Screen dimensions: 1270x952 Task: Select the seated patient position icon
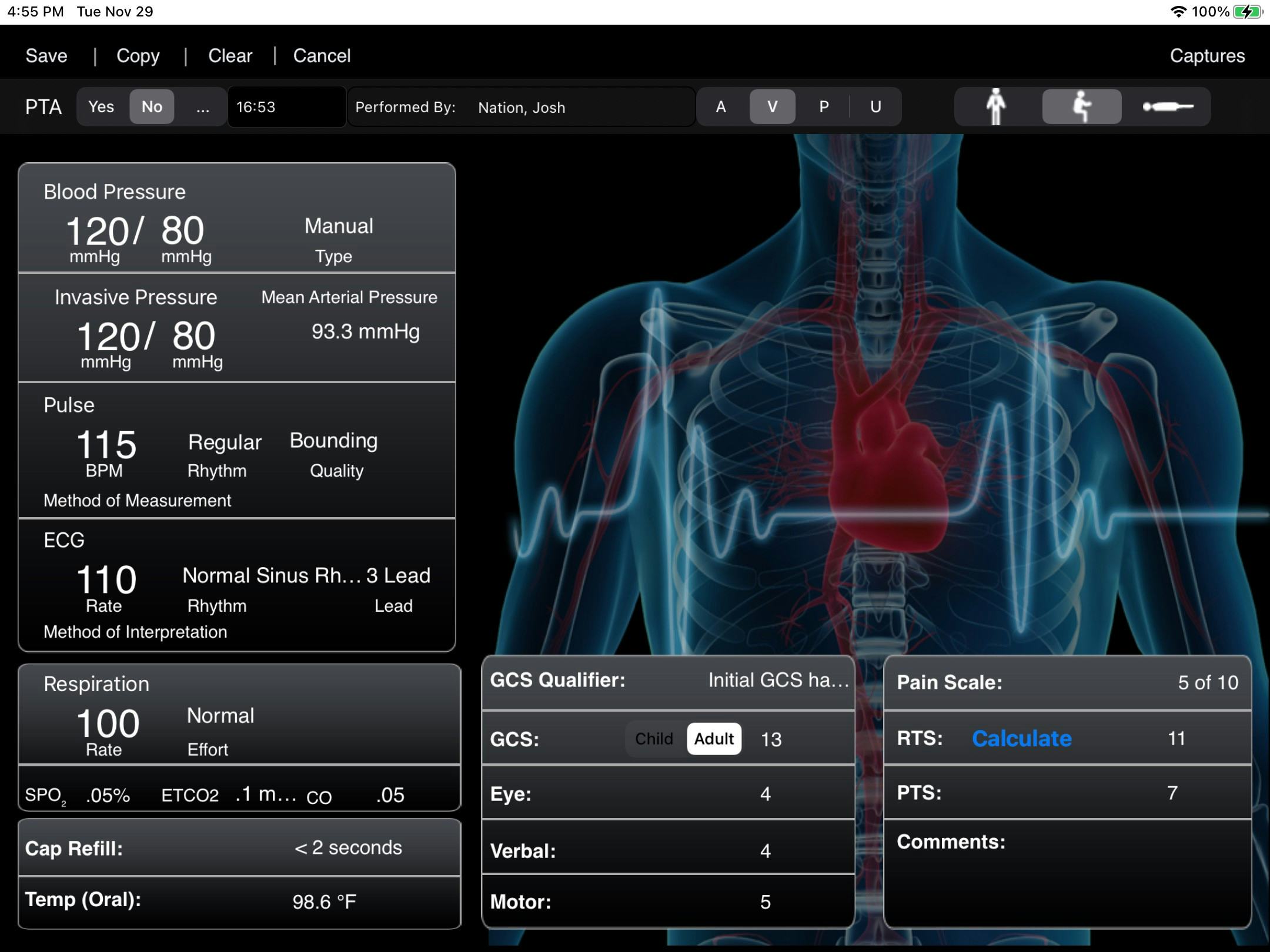(x=1082, y=106)
